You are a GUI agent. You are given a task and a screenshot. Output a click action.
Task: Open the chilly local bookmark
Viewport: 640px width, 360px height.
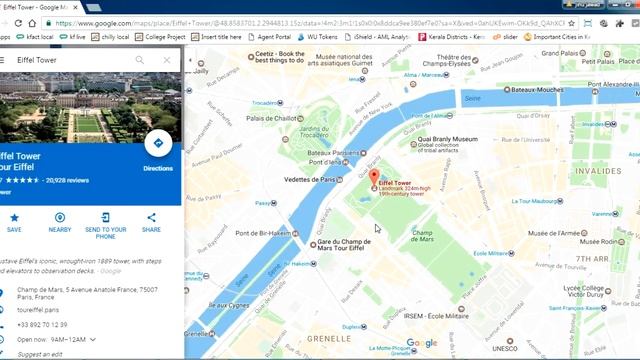click(x=110, y=37)
